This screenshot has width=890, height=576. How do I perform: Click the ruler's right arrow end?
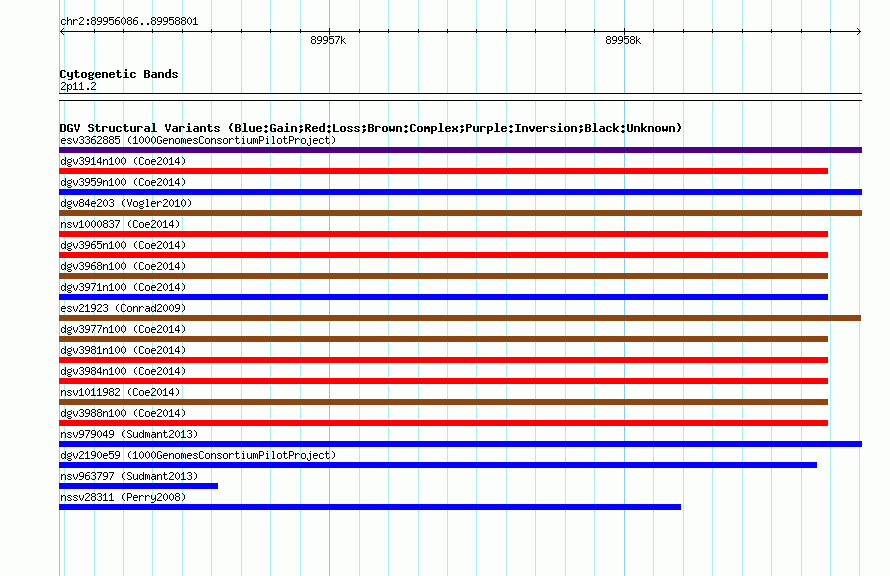[x=859, y=32]
